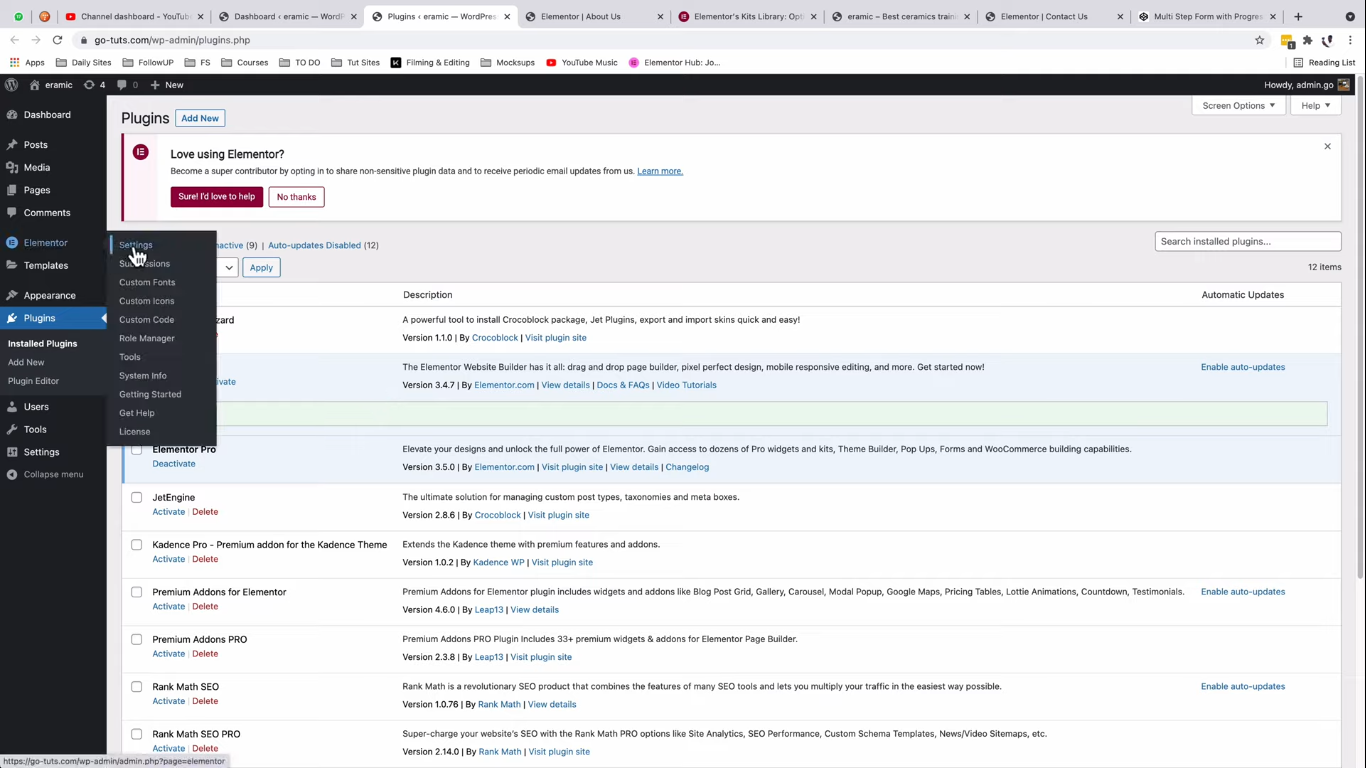Open the bulk actions dropdown beside Apply
Screen dimensions: 1366x768
[x=227, y=267]
